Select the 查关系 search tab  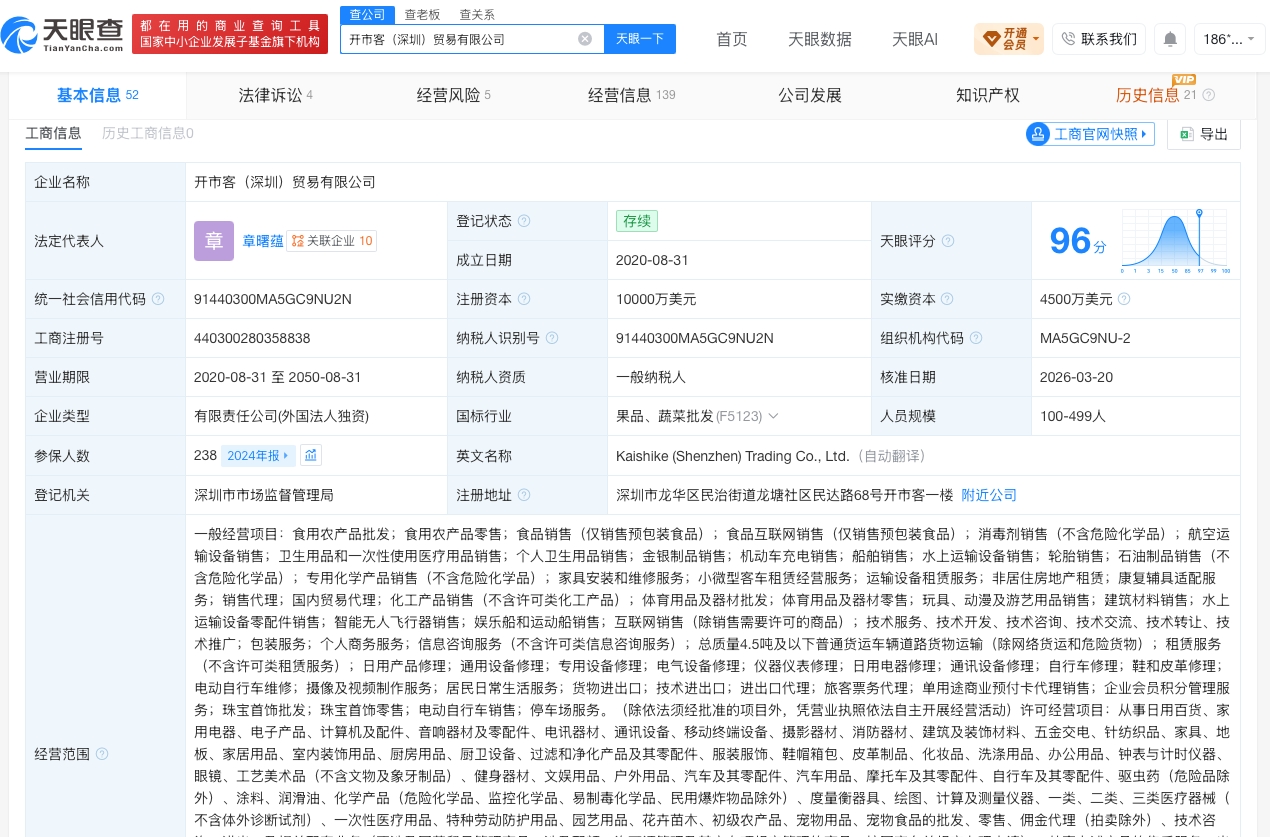coord(477,15)
